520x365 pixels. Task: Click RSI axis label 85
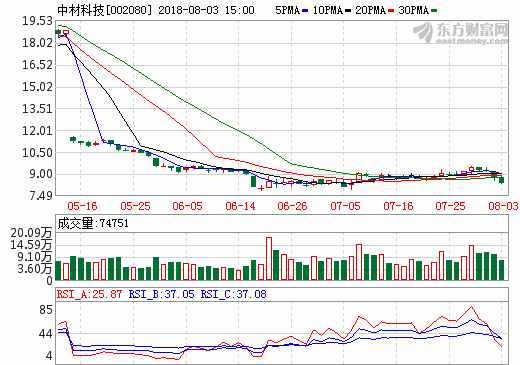[46, 310]
